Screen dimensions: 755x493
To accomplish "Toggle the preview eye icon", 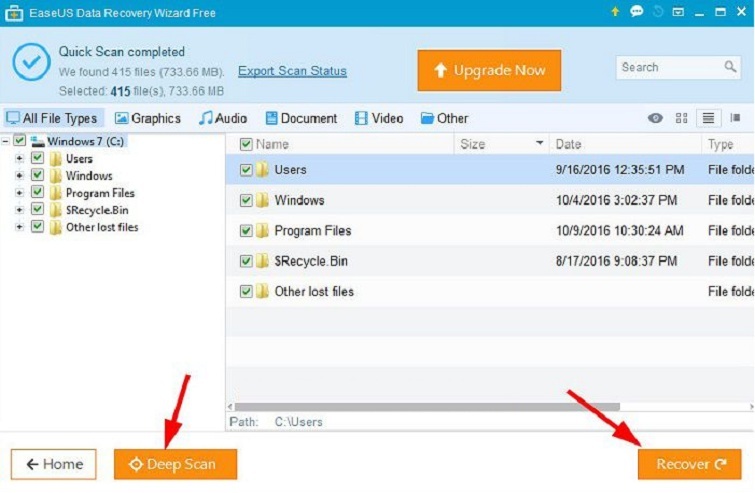I will coord(655,118).
